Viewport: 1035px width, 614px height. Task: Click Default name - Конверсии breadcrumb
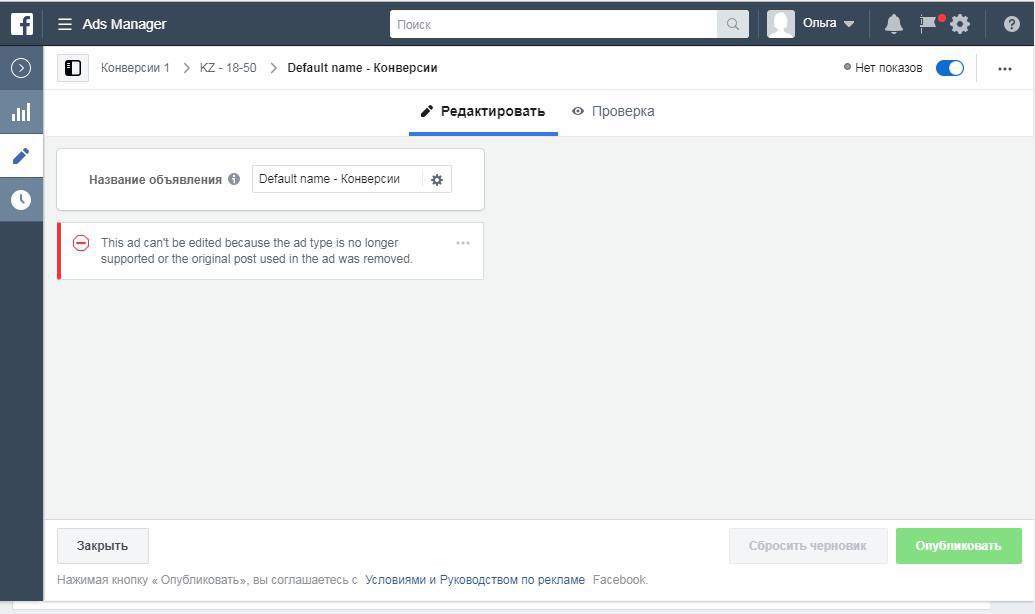362,68
